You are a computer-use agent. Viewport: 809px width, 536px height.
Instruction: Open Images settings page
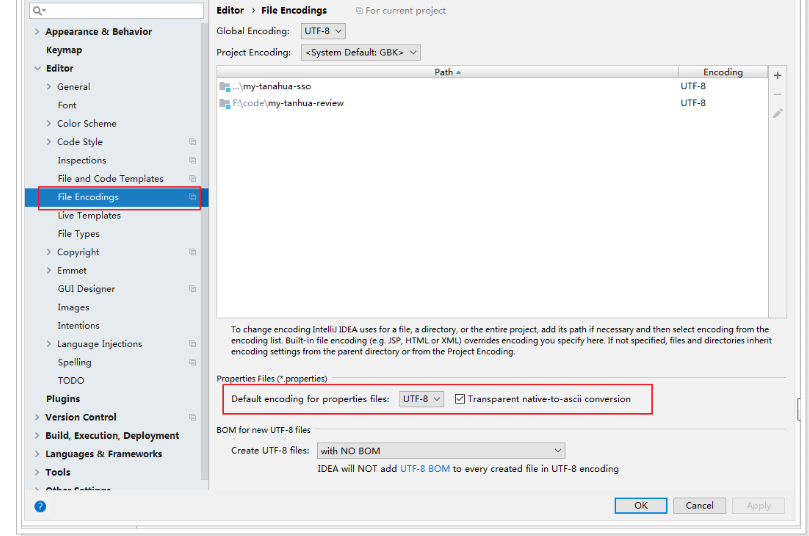(73, 307)
